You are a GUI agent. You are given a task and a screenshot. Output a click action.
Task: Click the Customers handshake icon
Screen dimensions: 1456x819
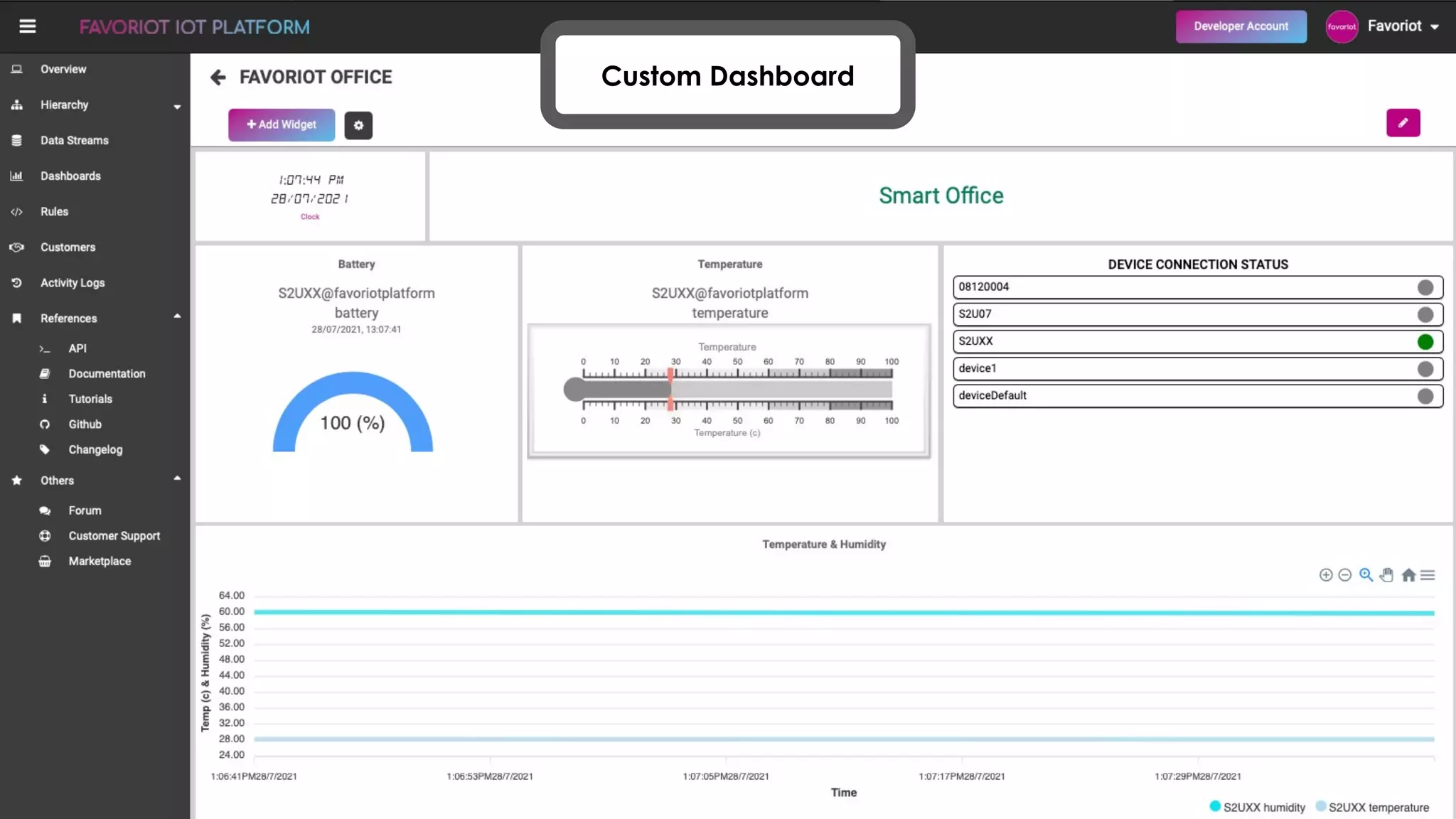point(16,247)
